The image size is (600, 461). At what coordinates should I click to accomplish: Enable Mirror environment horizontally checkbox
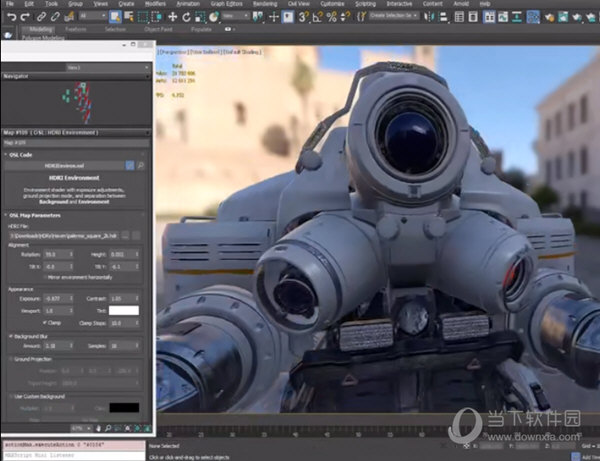pyautogui.click(x=45, y=277)
